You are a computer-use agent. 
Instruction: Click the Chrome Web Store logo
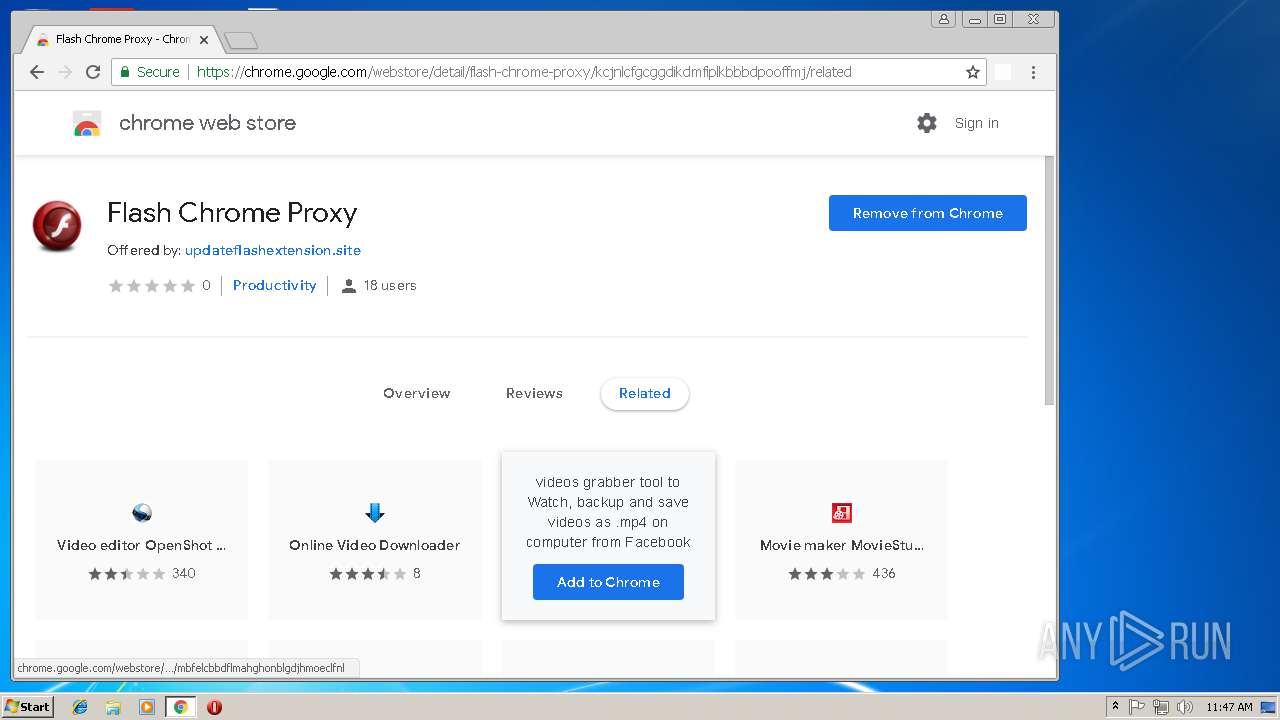(87, 124)
